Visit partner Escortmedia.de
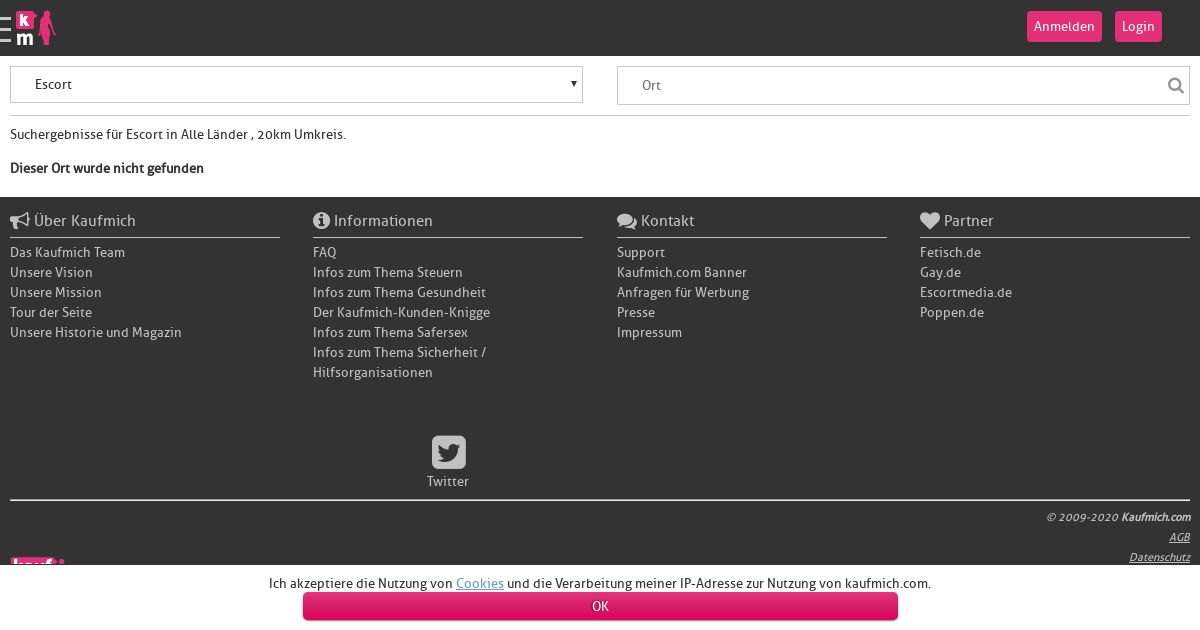The image size is (1200, 630). tap(966, 292)
